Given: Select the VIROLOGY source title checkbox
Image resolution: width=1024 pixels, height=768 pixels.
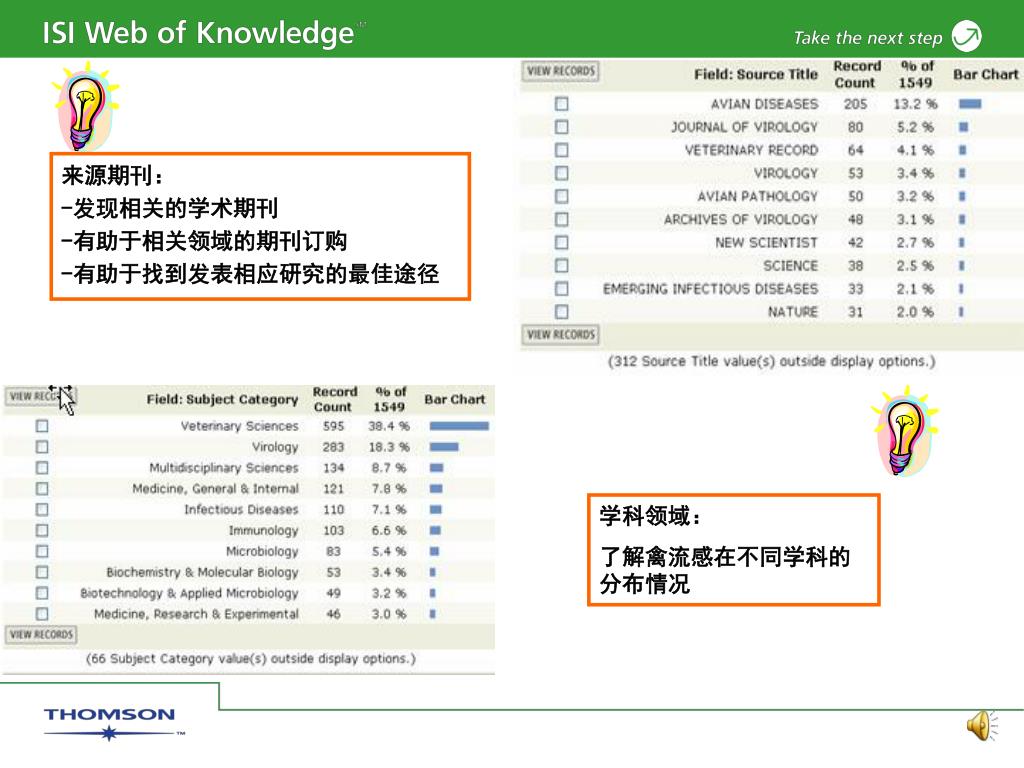Looking at the screenshot, I should point(562,173).
